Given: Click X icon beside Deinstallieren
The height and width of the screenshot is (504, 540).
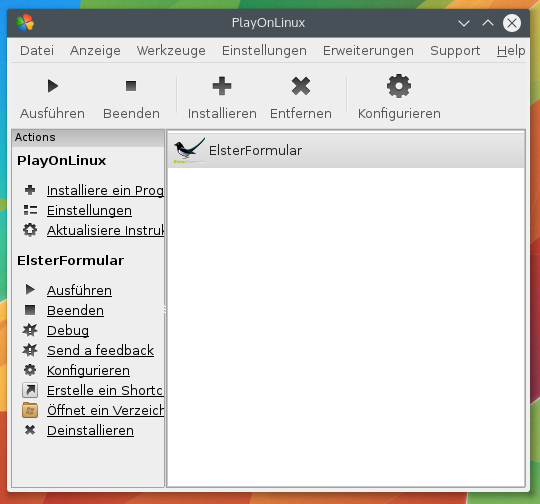Looking at the screenshot, I should coord(30,430).
